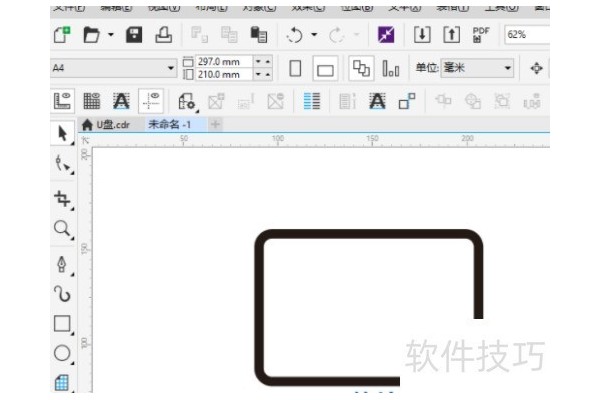Screen dimensions: 600x400
Task: Click the 62% zoom level box
Action: pyautogui.click(x=527, y=35)
